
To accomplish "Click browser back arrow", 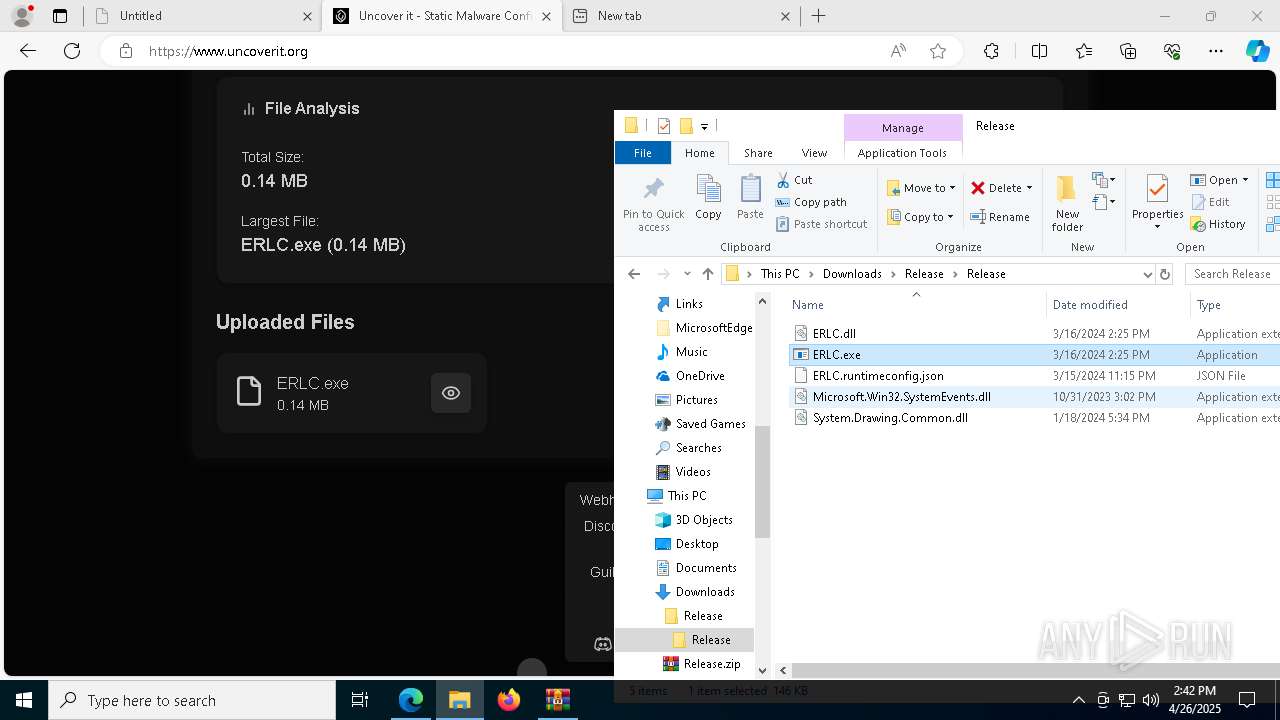I will pos(28,51).
